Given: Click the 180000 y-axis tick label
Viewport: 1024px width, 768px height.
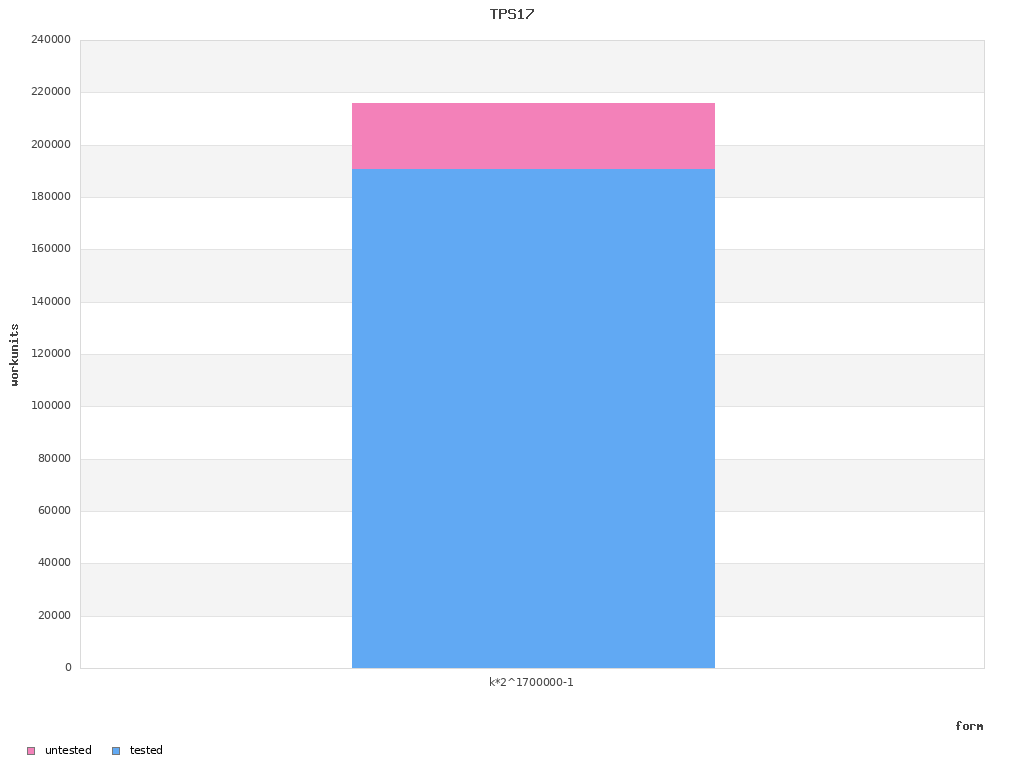Looking at the screenshot, I should tap(51, 197).
